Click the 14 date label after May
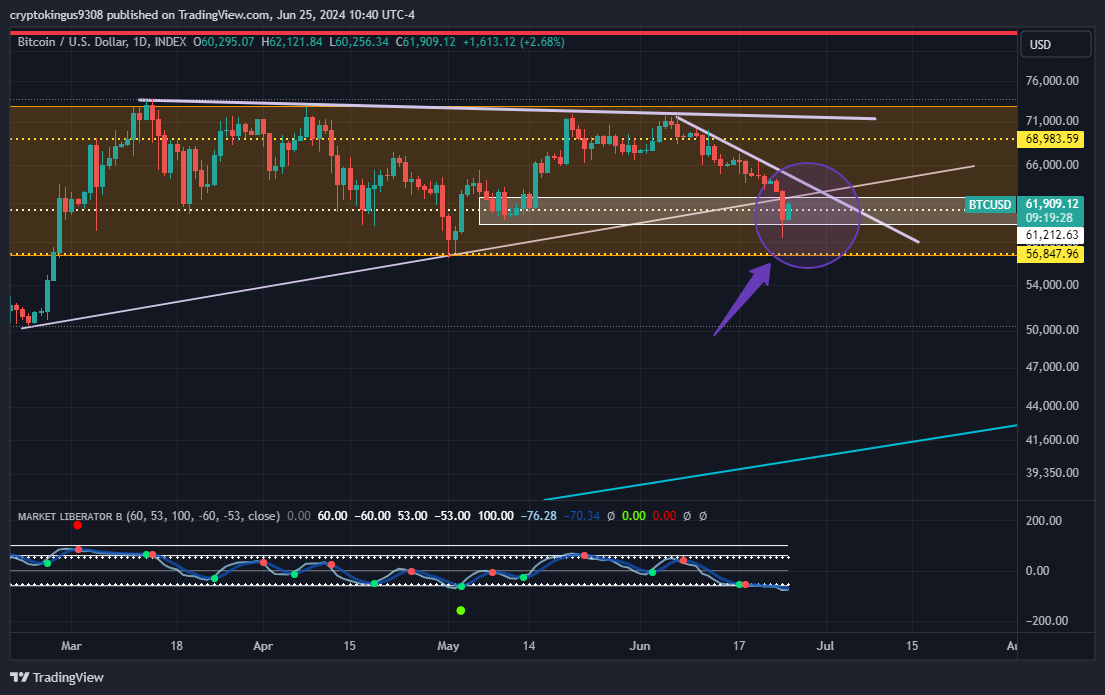Screen dimensions: 1105x695 [x=529, y=646]
